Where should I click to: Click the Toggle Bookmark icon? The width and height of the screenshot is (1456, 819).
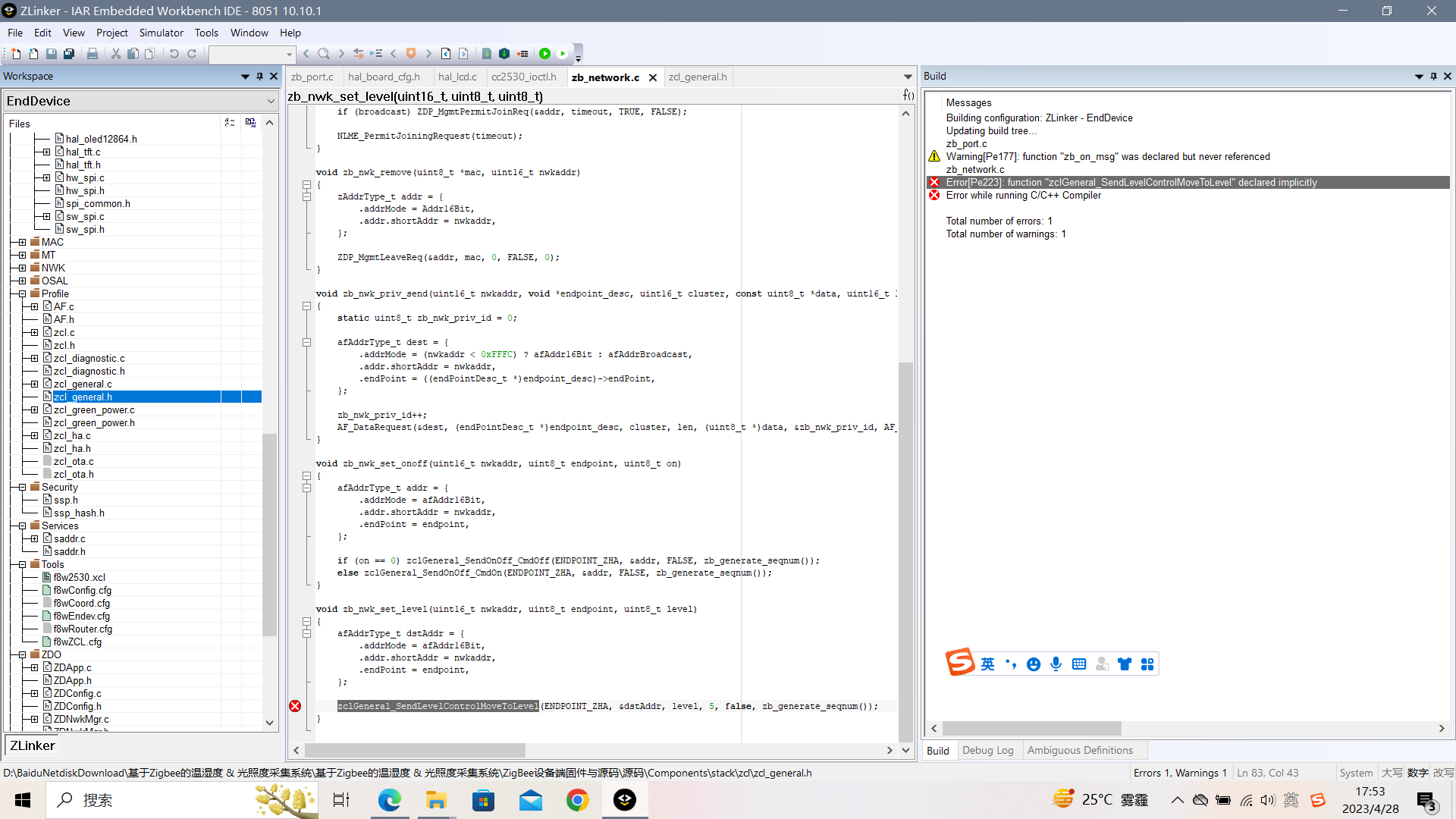click(411, 54)
